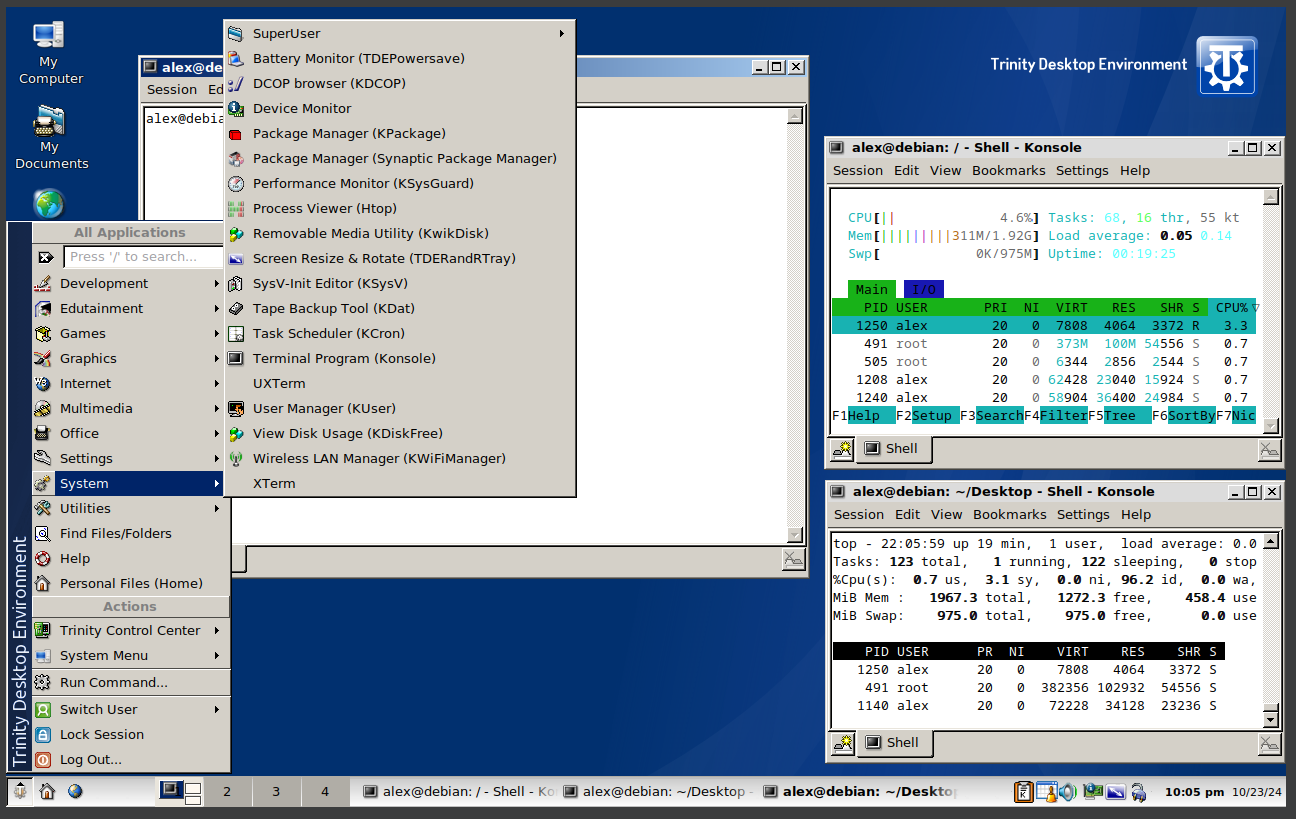
Task: Open Task Scheduler (KCron)
Action: click(x=328, y=333)
